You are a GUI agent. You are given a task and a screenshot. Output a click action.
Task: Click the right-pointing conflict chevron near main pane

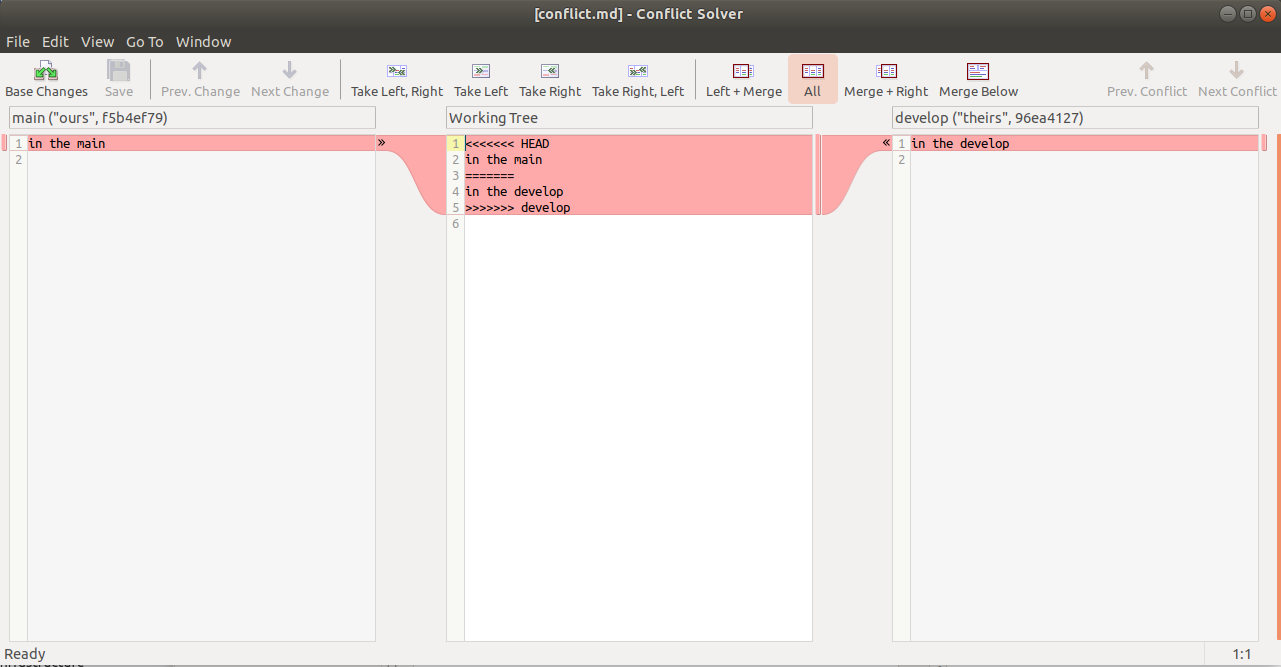point(381,142)
